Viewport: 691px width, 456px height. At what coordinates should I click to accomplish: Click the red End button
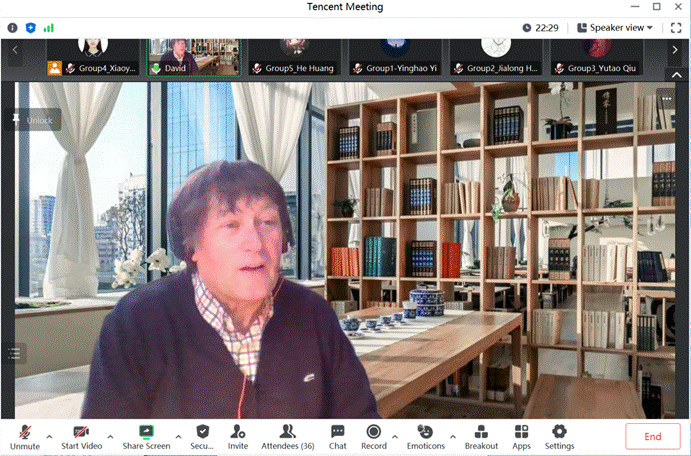(652, 436)
